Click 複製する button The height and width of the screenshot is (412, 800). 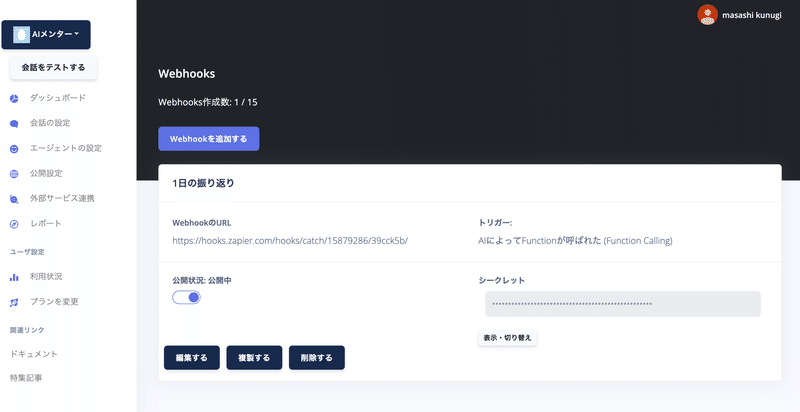click(254, 357)
